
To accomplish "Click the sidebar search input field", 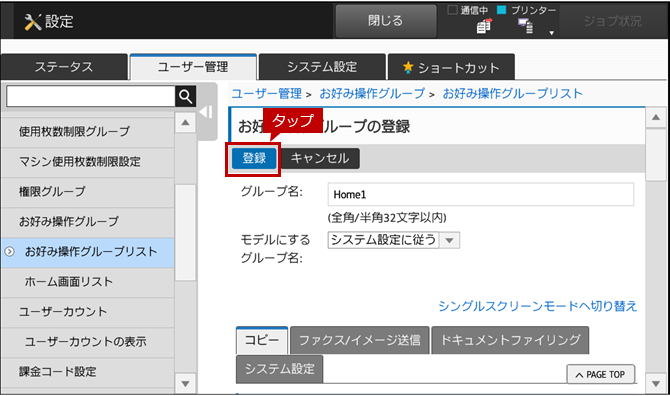I will 91,97.
